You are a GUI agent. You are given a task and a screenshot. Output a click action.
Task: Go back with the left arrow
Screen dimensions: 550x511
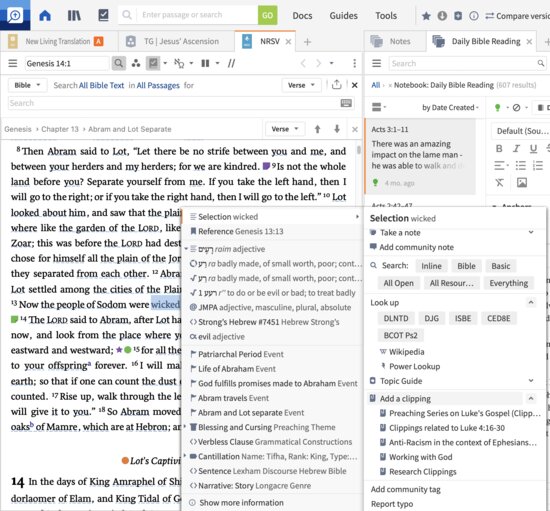click(303, 63)
